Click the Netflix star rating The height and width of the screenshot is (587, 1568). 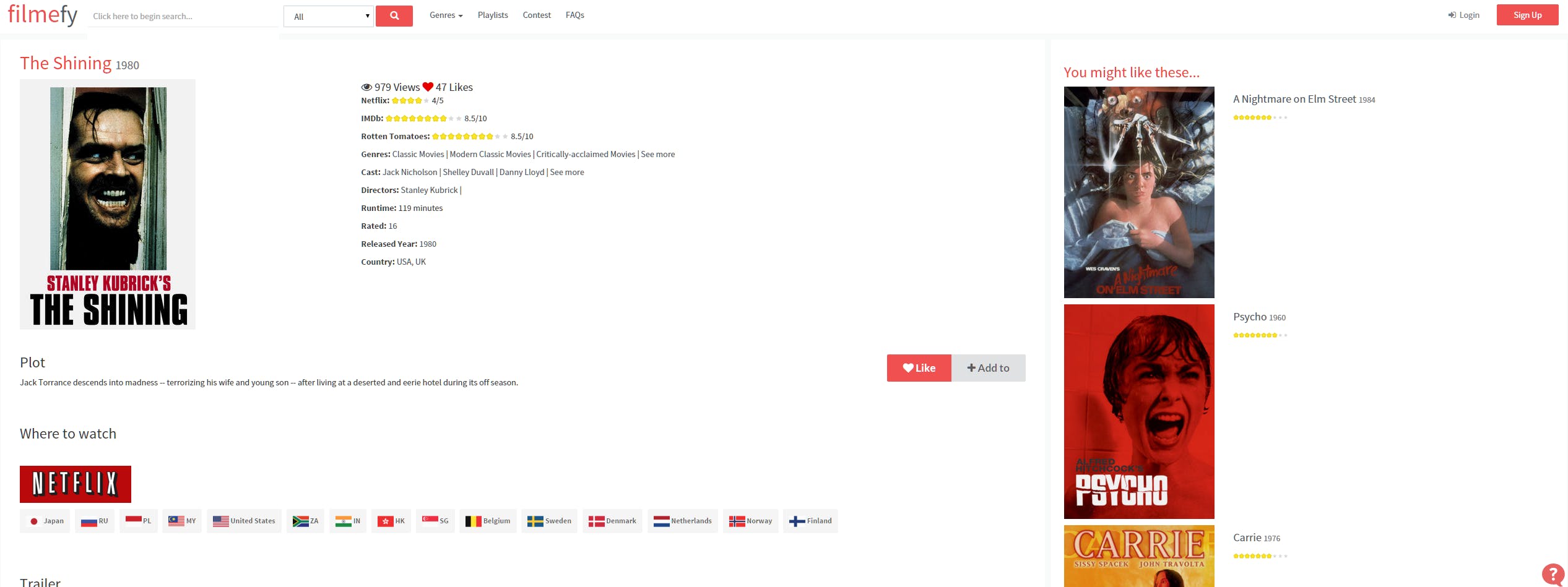tap(410, 100)
